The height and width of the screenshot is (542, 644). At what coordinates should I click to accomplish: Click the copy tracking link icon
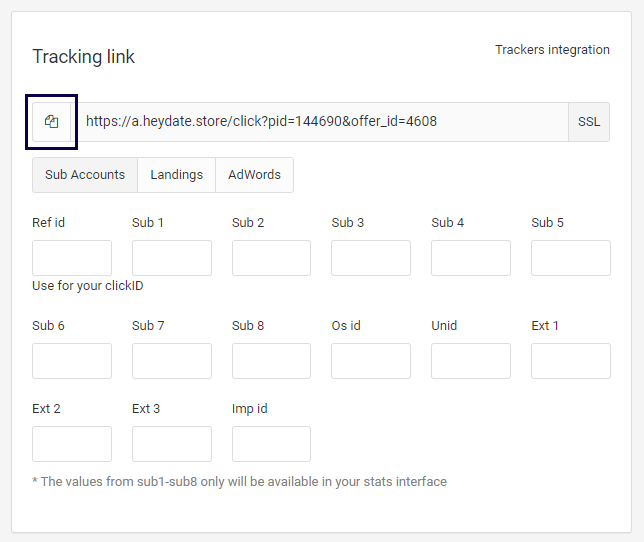tap(52, 122)
